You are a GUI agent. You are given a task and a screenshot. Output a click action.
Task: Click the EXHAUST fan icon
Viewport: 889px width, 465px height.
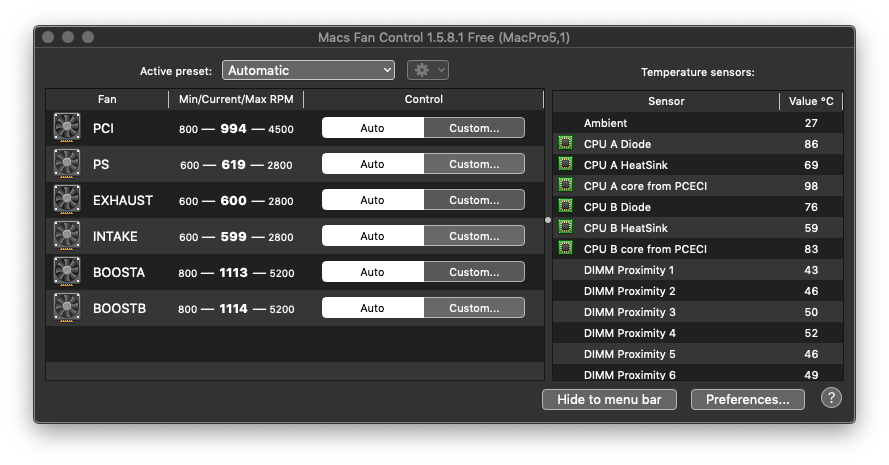(67, 200)
